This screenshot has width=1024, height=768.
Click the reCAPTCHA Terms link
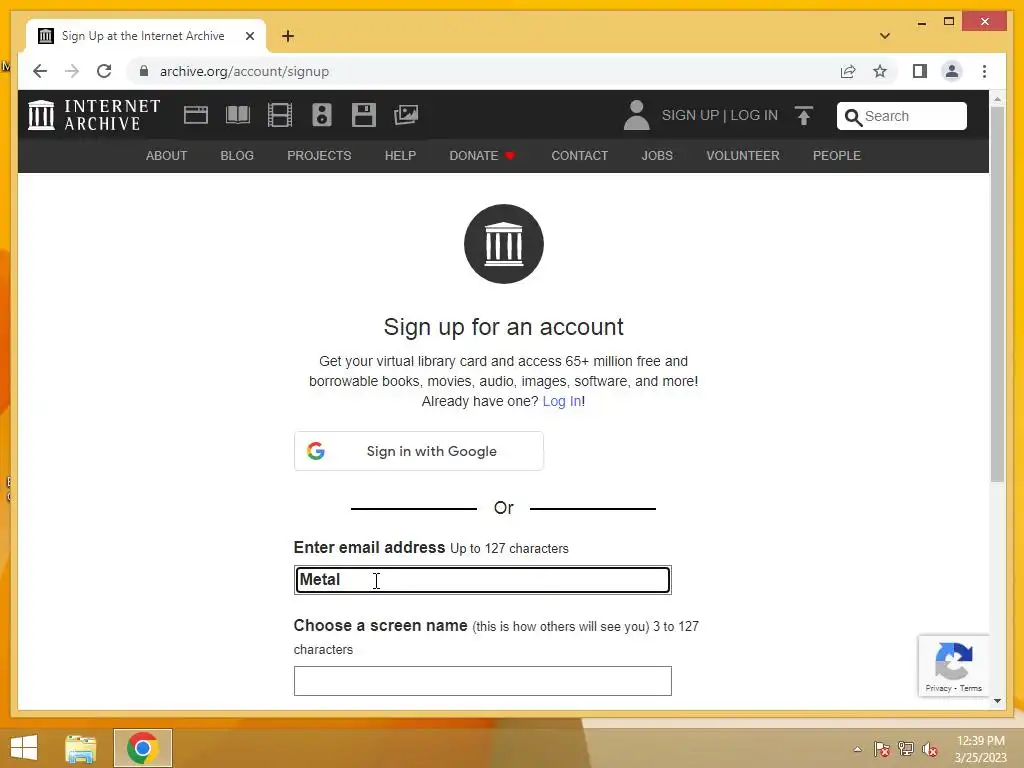pos(971,688)
